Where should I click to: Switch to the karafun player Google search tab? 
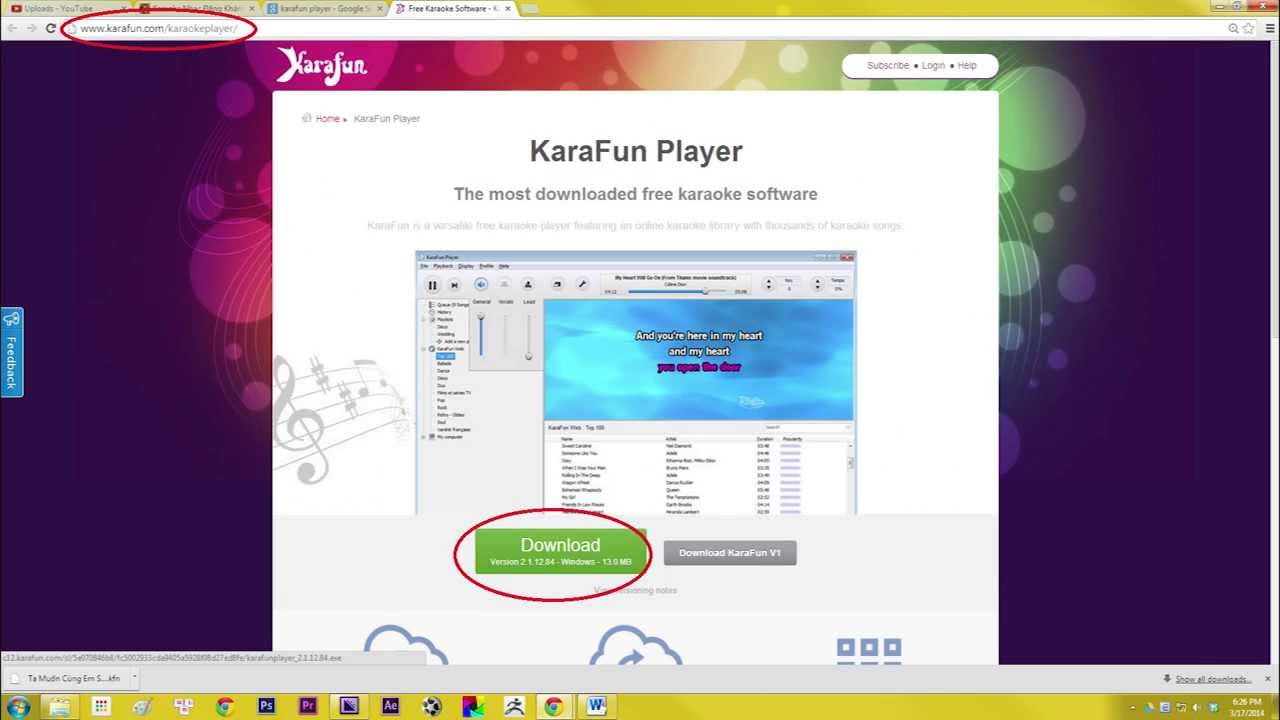click(x=322, y=8)
